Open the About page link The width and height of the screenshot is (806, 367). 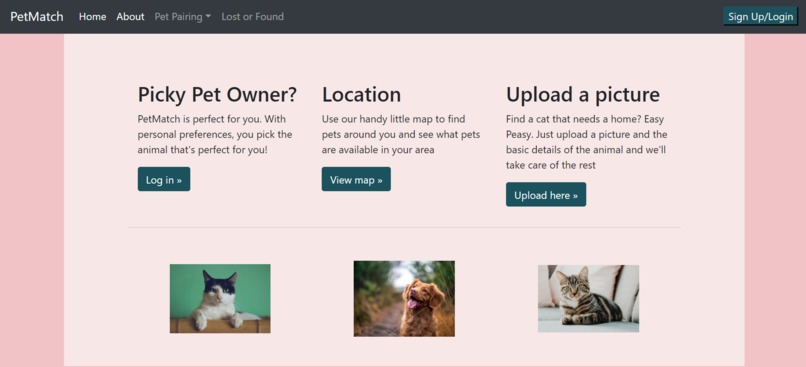click(x=130, y=16)
